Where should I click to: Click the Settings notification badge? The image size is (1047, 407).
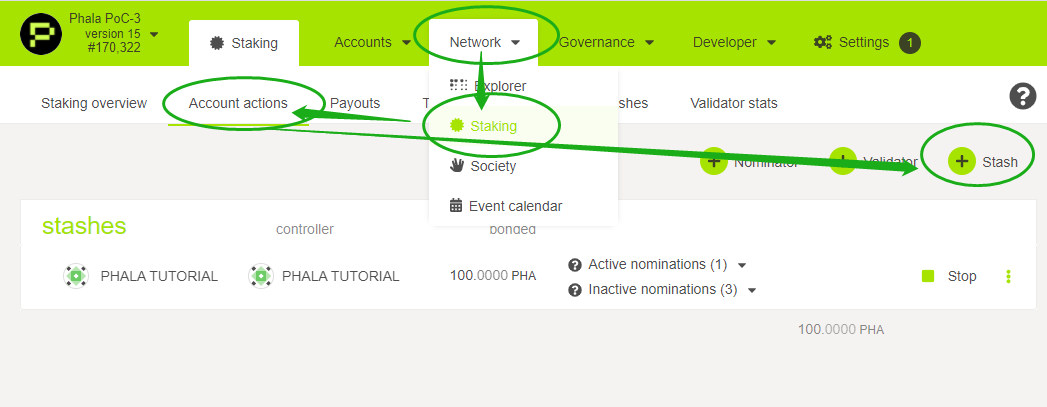[910, 42]
